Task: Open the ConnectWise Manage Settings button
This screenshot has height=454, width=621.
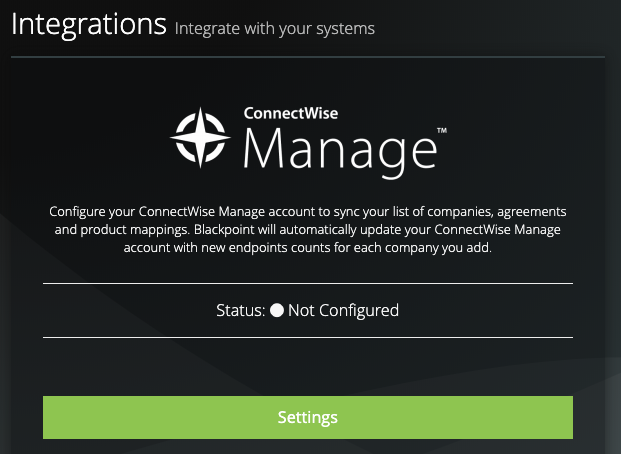Action: (x=308, y=417)
